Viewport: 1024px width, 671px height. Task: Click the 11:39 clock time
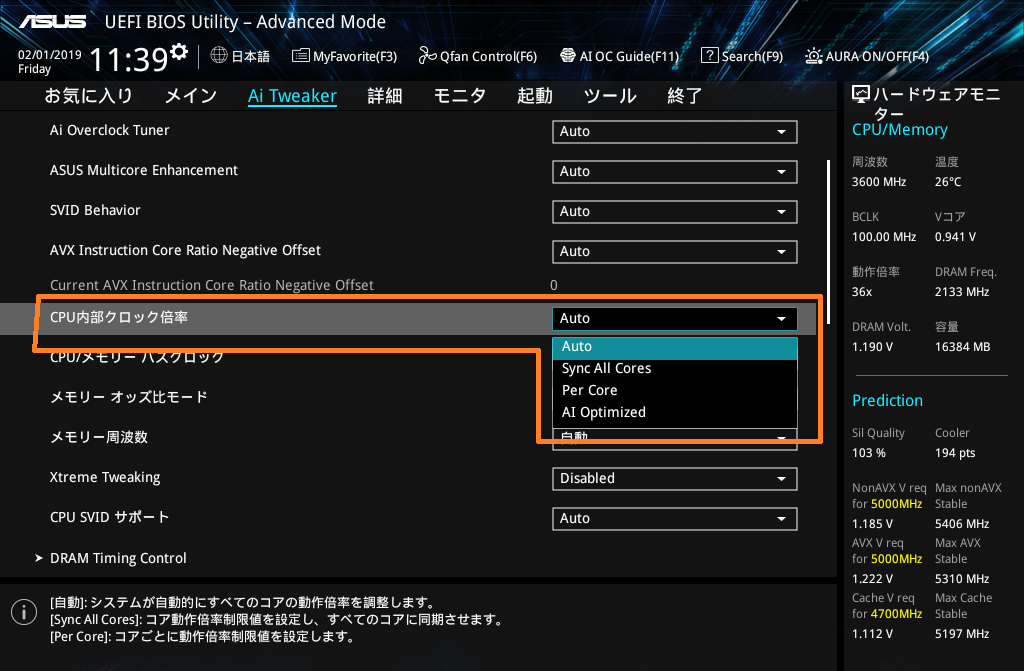129,59
